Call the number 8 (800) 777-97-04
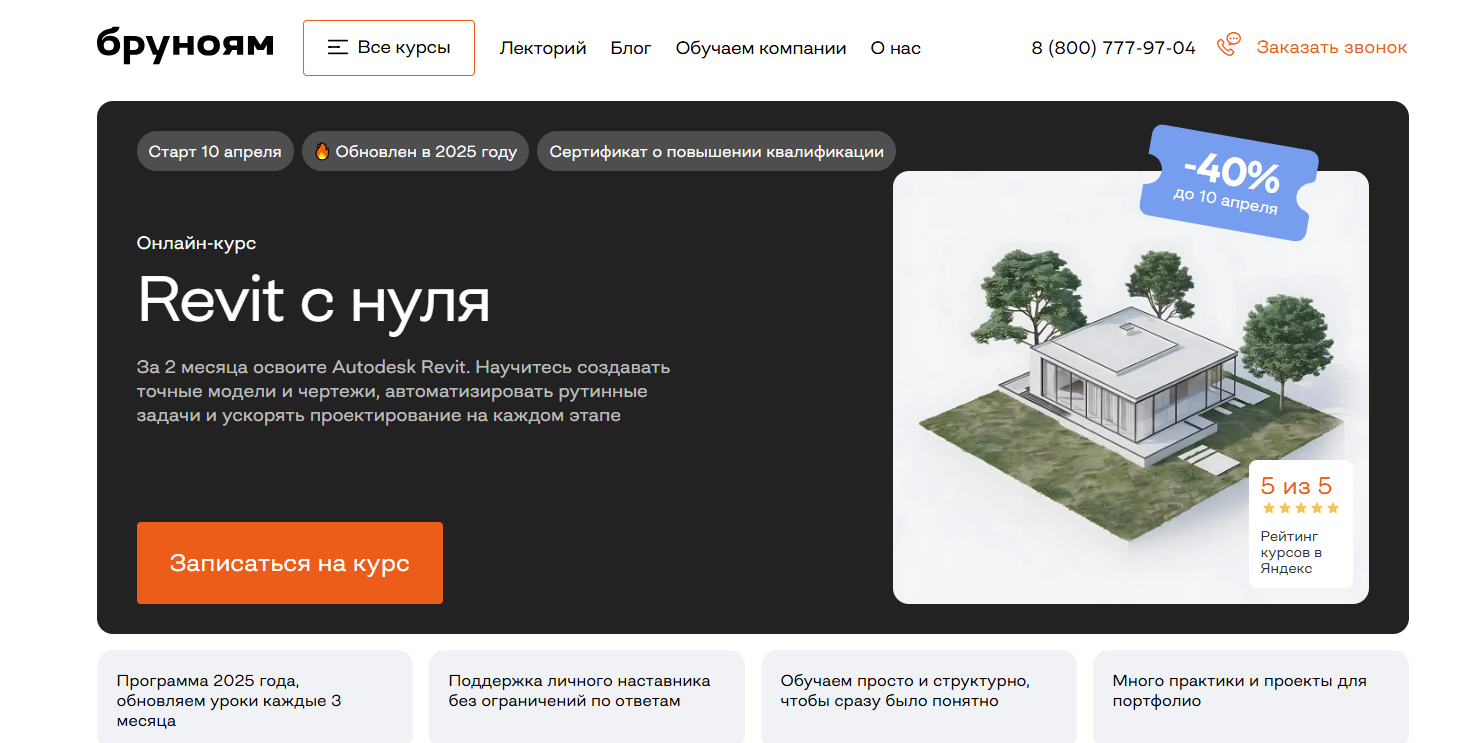Screen dimensions: 1483x743 pos(1114,47)
